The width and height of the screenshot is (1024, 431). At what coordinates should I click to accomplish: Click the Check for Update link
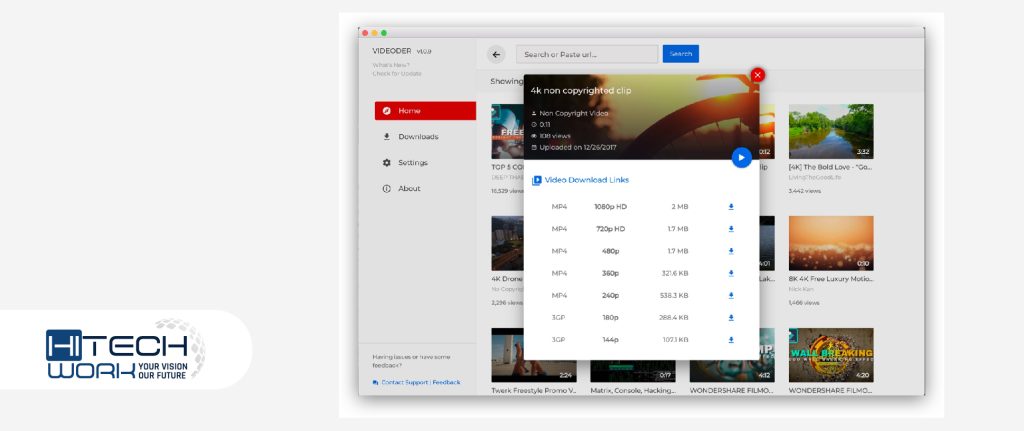pyautogui.click(x=396, y=74)
